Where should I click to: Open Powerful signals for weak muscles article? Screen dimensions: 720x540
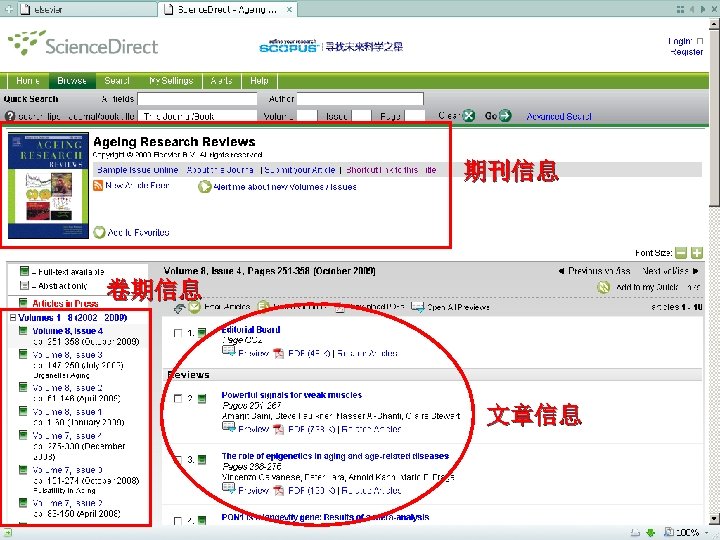[292, 395]
